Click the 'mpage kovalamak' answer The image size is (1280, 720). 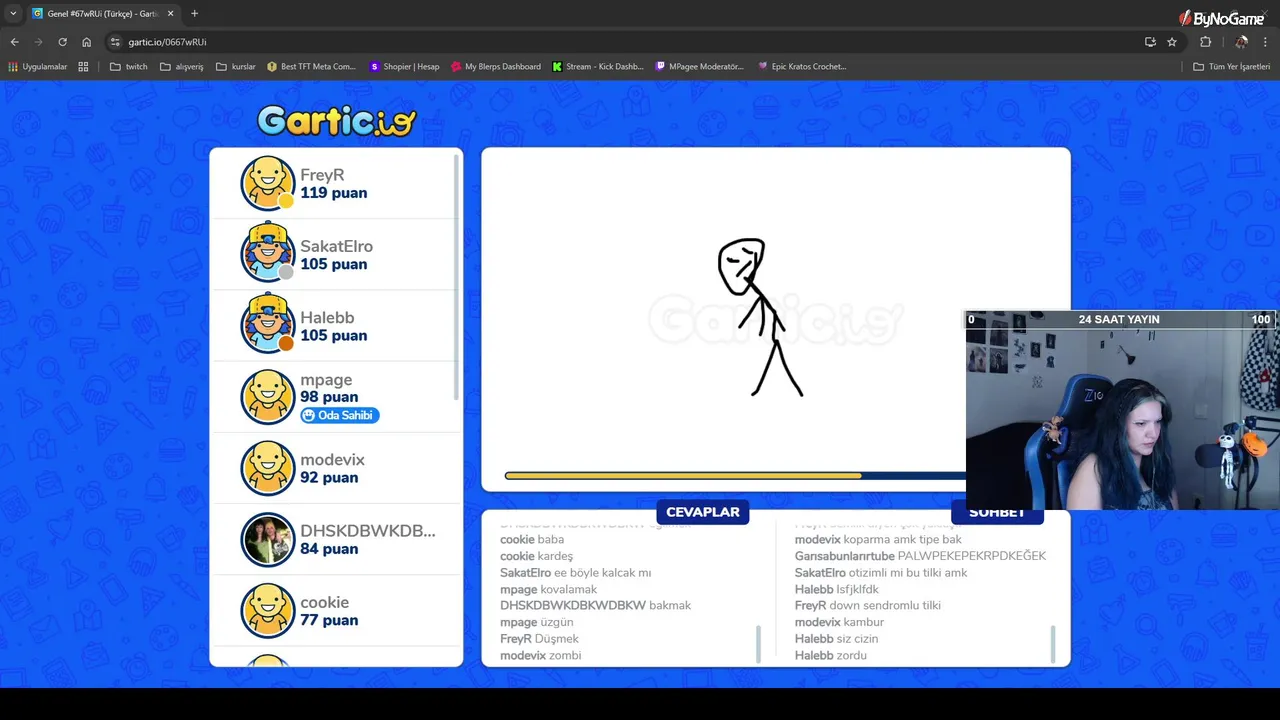(x=549, y=590)
